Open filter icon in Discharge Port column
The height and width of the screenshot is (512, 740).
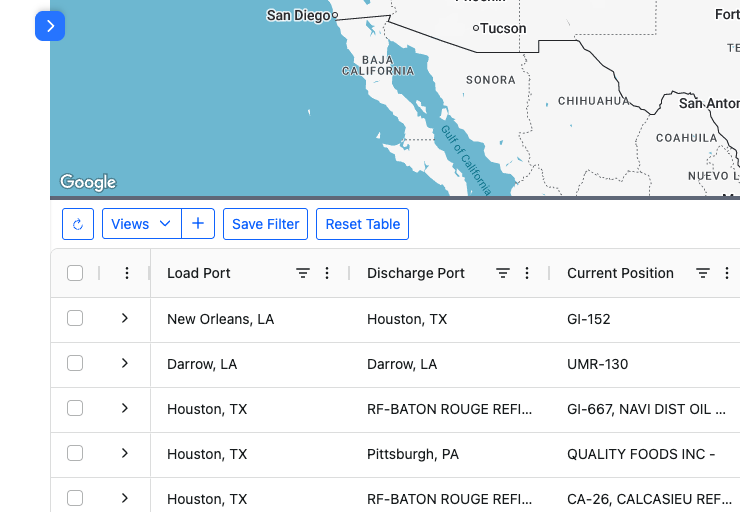pos(503,273)
